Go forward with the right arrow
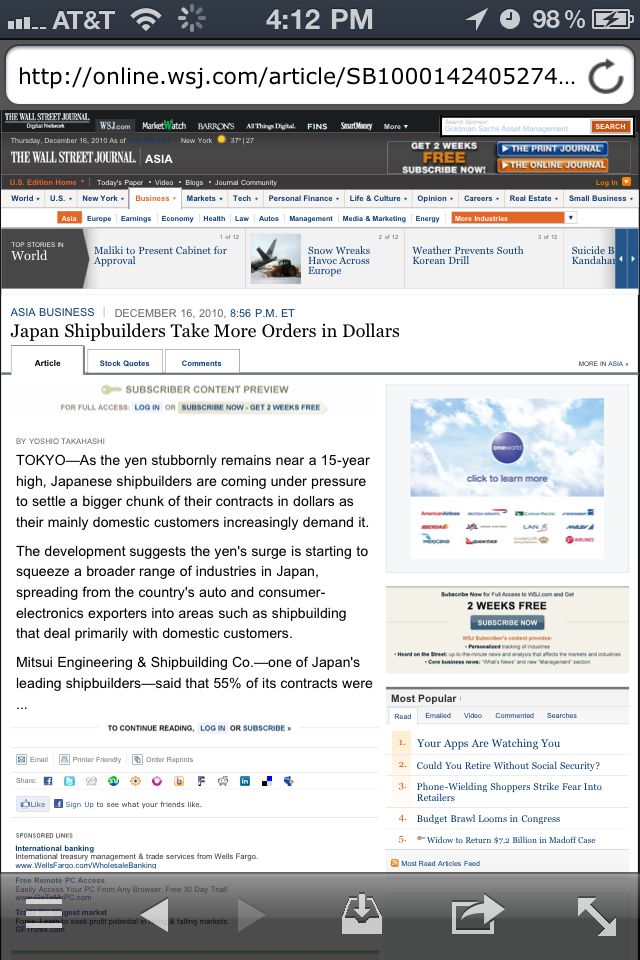The height and width of the screenshot is (960, 640). [251, 915]
